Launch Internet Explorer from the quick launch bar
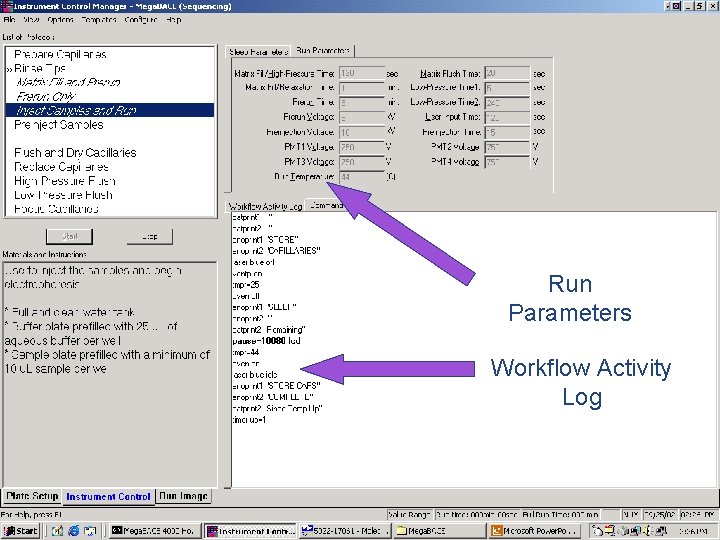The height and width of the screenshot is (540, 720). (73, 531)
